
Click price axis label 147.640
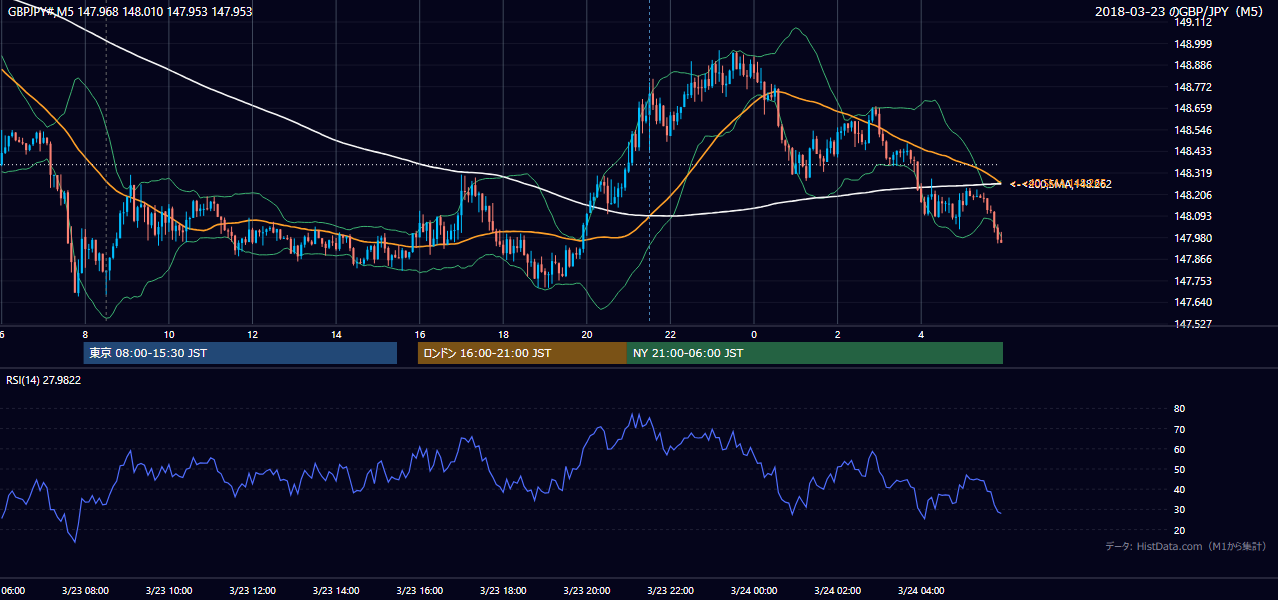point(1193,302)
